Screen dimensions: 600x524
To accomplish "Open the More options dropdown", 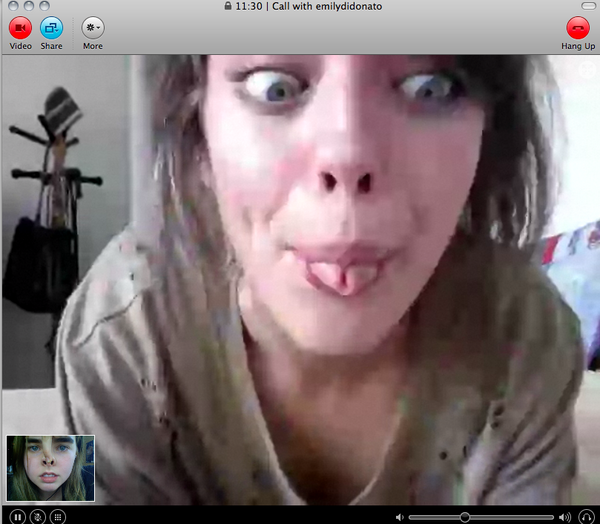I will pyautogui.click(x=92, y=27).
